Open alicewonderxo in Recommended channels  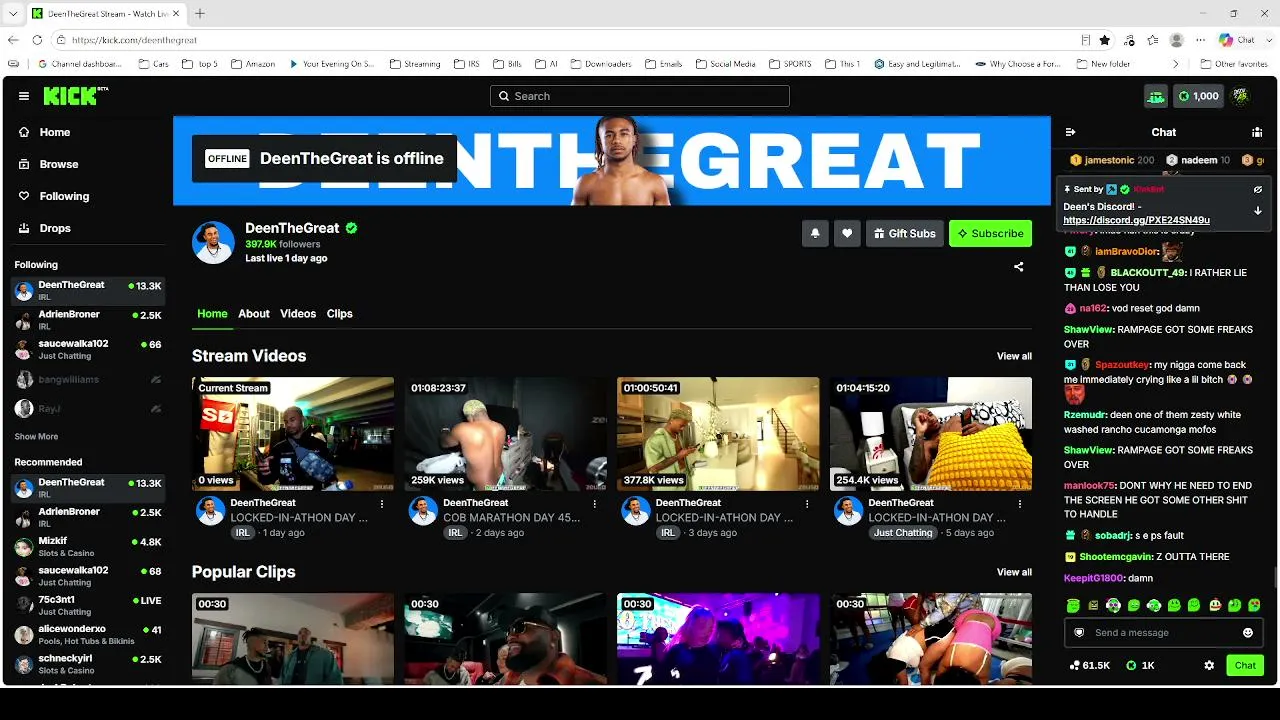pos(87,635)
